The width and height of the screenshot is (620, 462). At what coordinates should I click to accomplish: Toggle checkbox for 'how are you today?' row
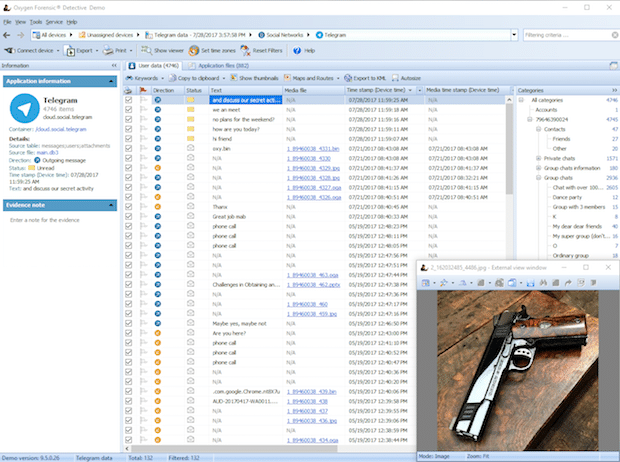[x=129, y=129]
